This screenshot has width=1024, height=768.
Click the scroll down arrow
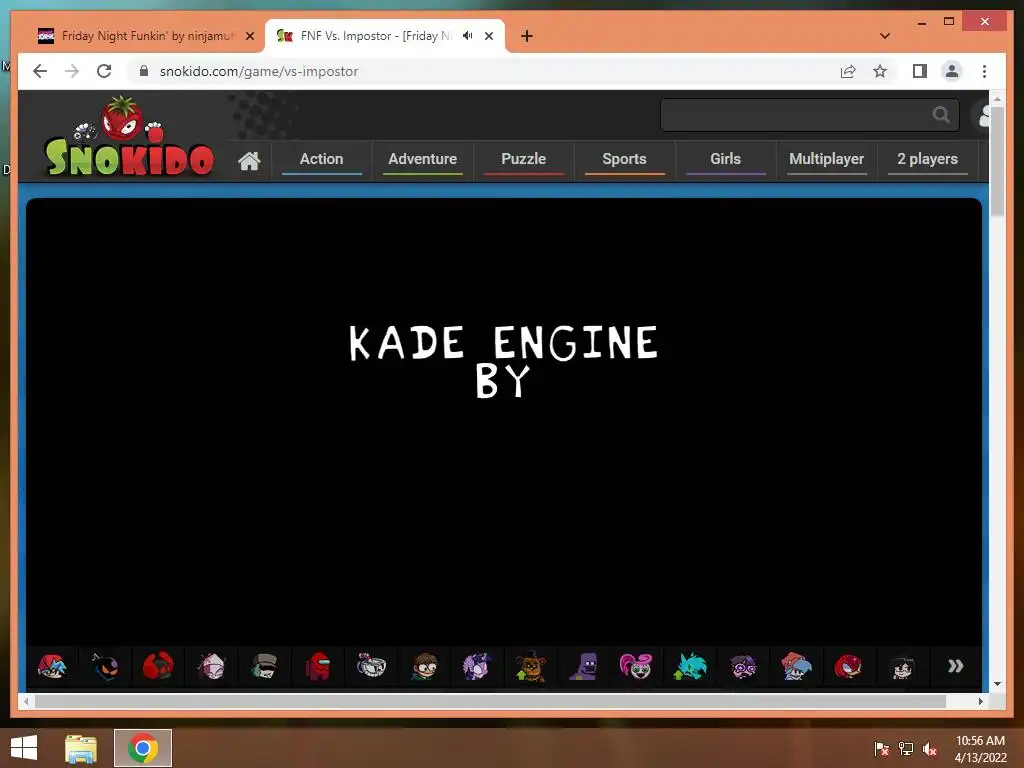click(997, 684)
